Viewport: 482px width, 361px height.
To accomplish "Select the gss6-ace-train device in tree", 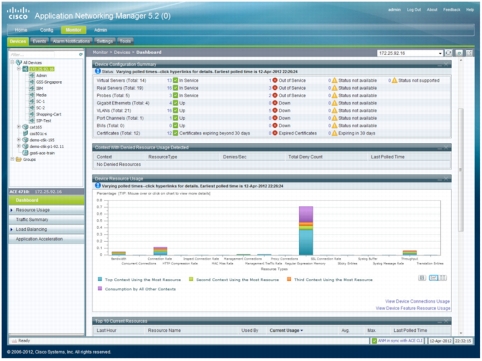I will (x=42, y=153).
